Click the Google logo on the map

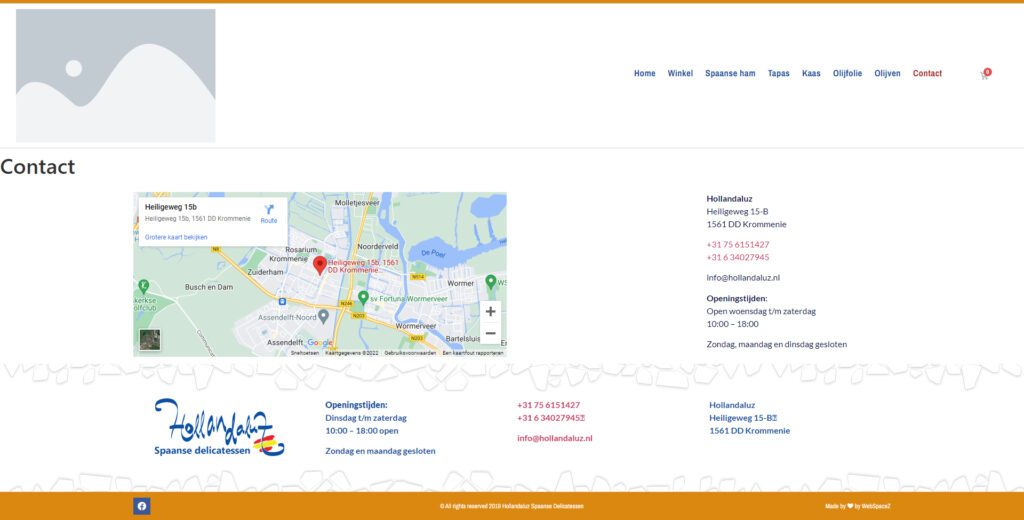point(320,342)
